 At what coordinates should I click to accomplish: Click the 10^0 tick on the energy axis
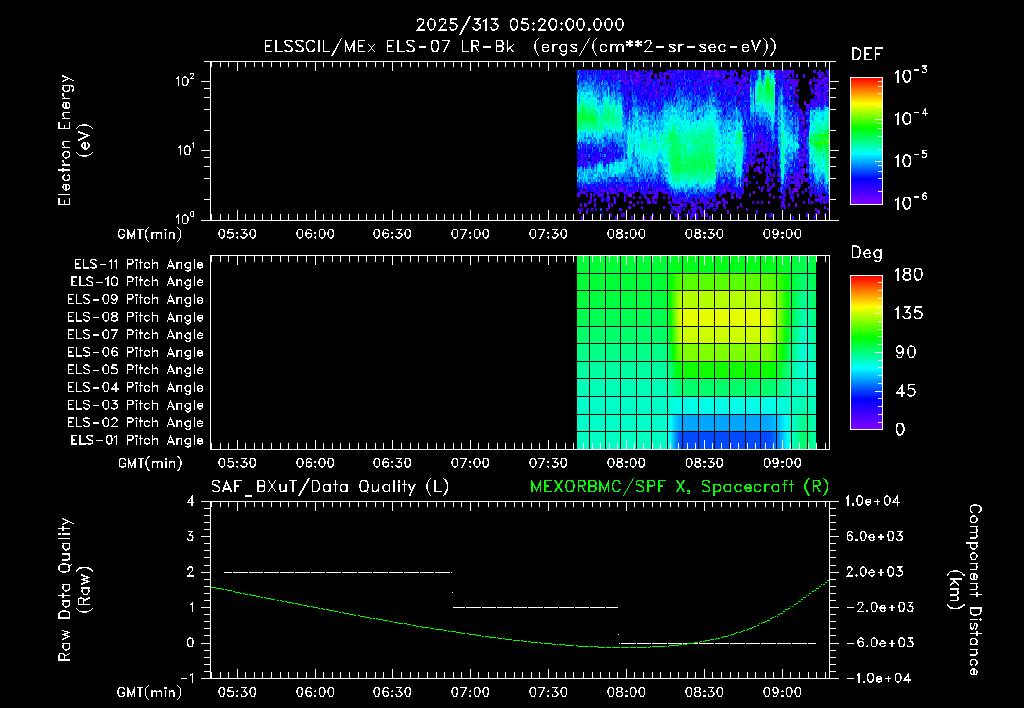coord(185,217)
